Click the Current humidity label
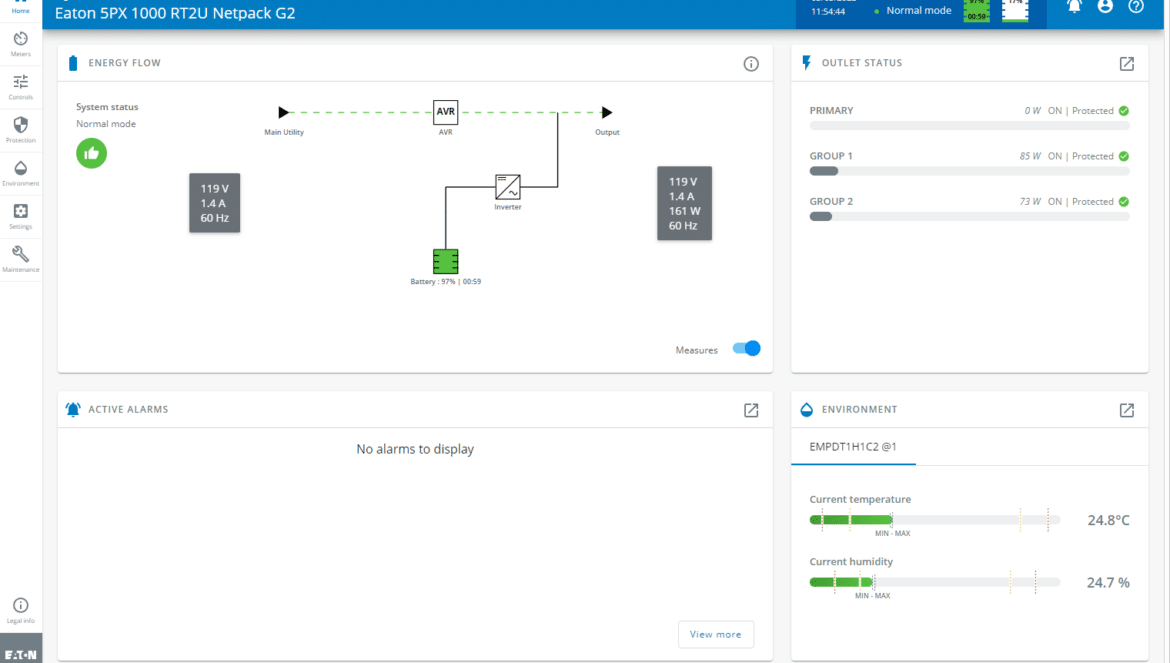The height and width of the screenshot is (663, 1170). [x=851, y=562]
